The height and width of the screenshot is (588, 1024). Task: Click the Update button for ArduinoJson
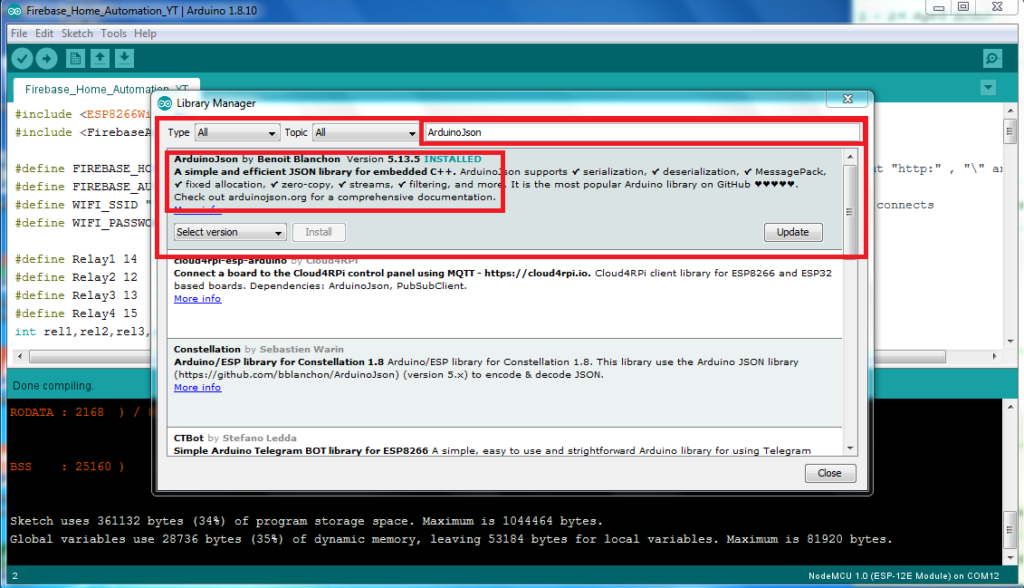pos(793,233)
